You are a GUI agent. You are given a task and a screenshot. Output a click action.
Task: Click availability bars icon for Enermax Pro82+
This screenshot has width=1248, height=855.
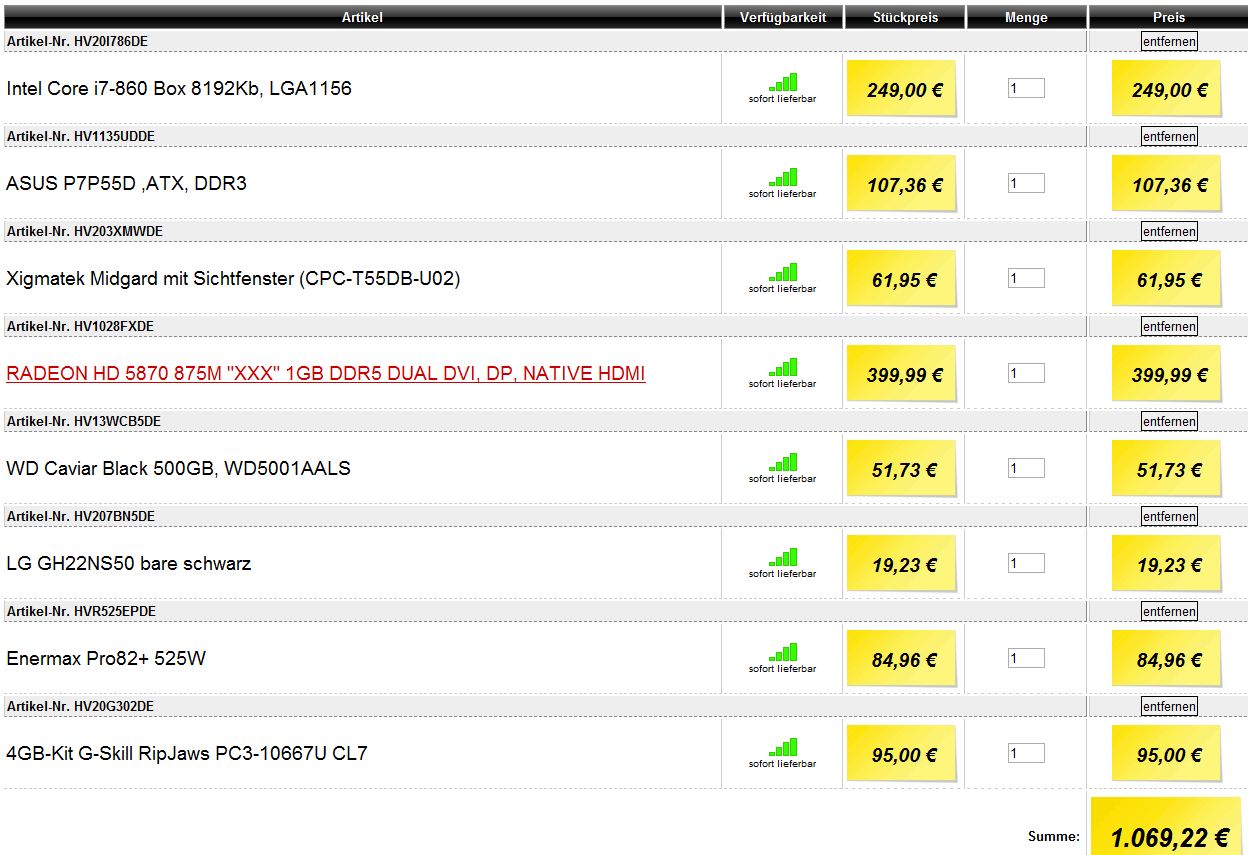pyautogui.click(x=783, y=652)
